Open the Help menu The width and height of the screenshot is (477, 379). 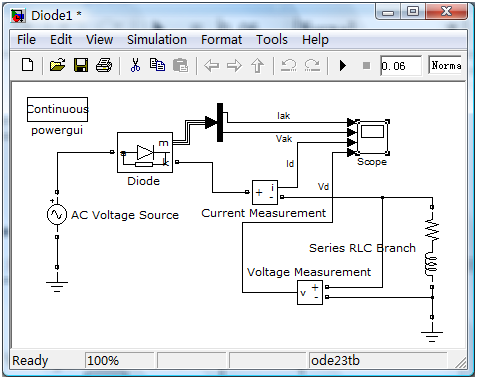315,40
